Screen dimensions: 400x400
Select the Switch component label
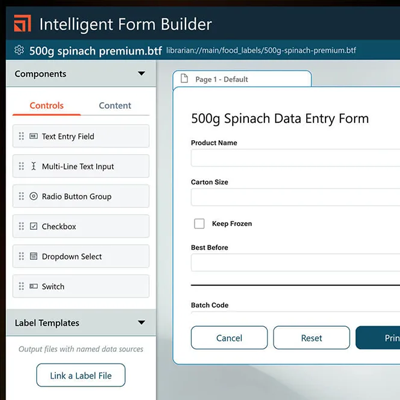[x=53, y=286]
